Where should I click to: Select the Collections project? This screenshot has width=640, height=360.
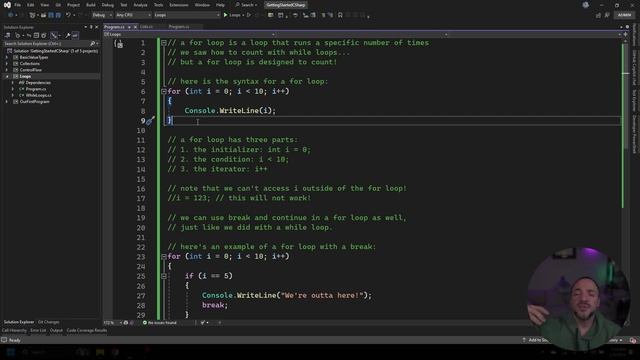30,64
